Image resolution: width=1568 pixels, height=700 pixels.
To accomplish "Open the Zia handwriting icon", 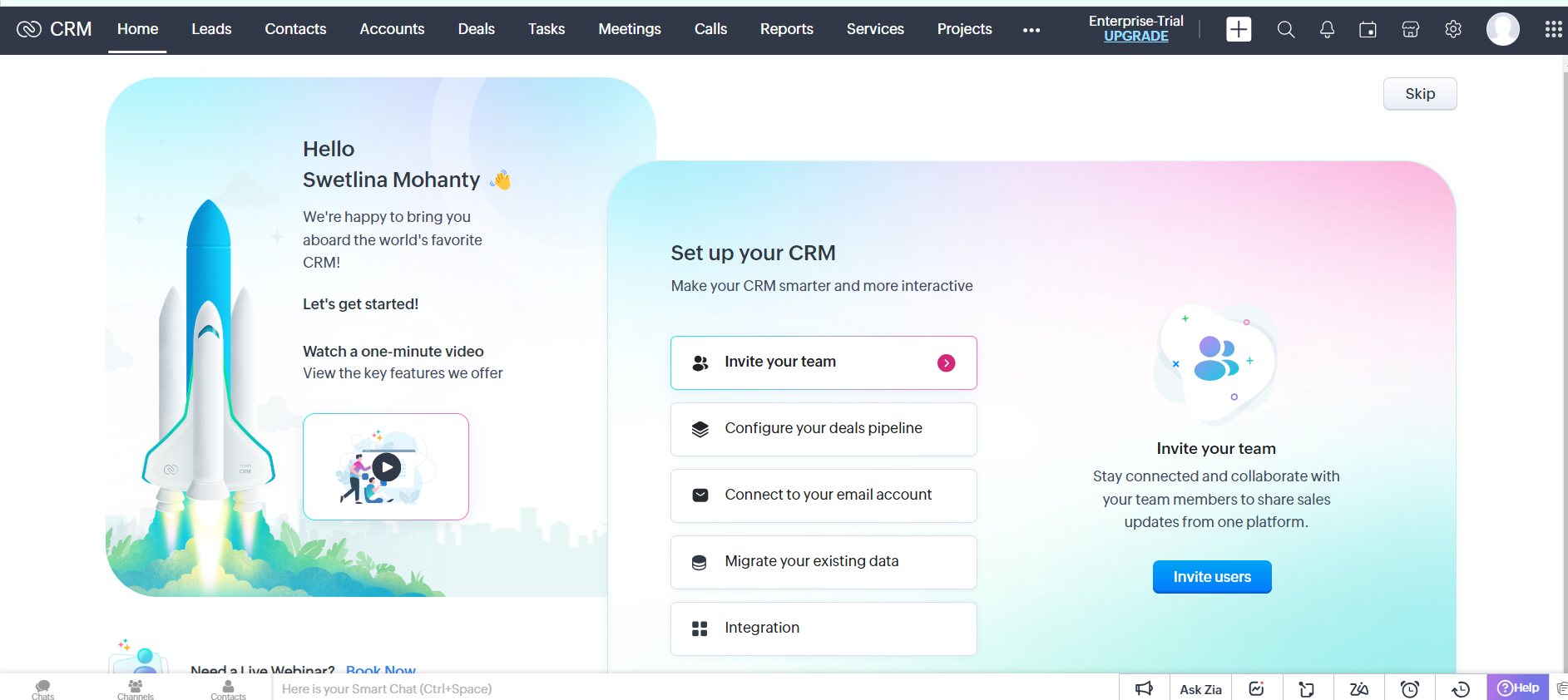I will click(x=1358, y=689).
